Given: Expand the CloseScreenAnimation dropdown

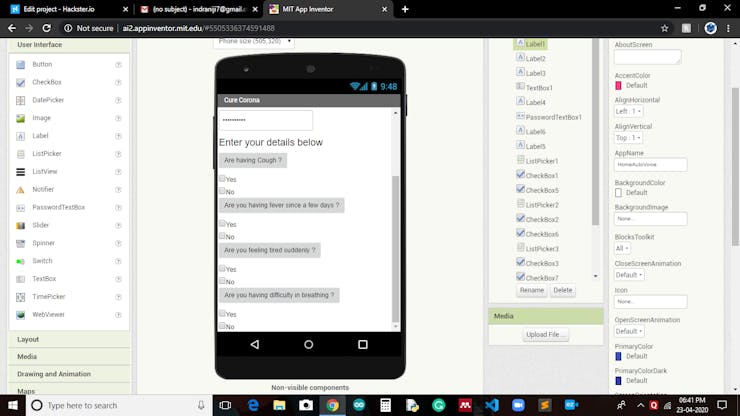Looking at the screenshot, I should (629, 275).
